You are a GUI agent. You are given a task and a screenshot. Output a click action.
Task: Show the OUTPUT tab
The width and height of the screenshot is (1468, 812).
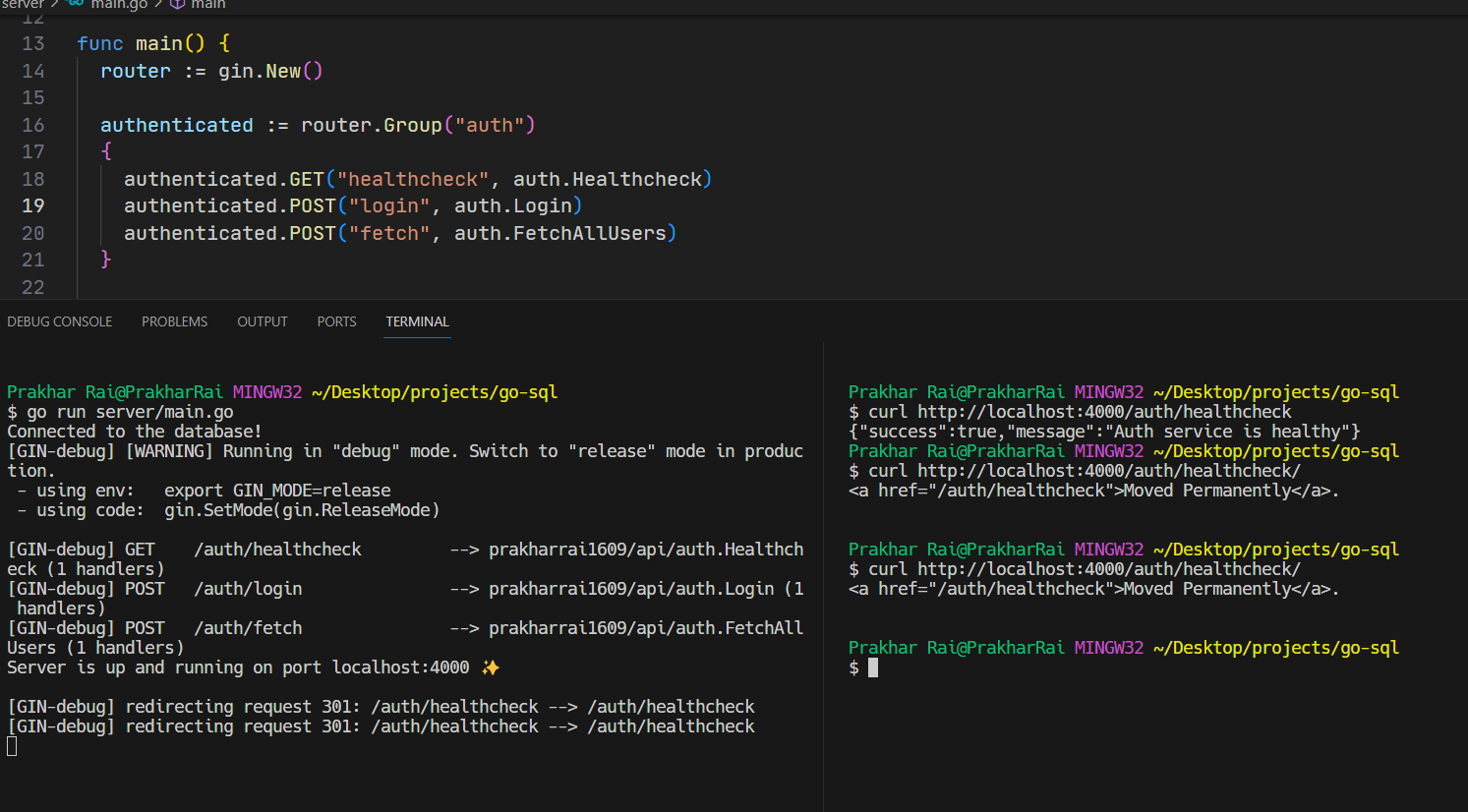coord(263,321)
